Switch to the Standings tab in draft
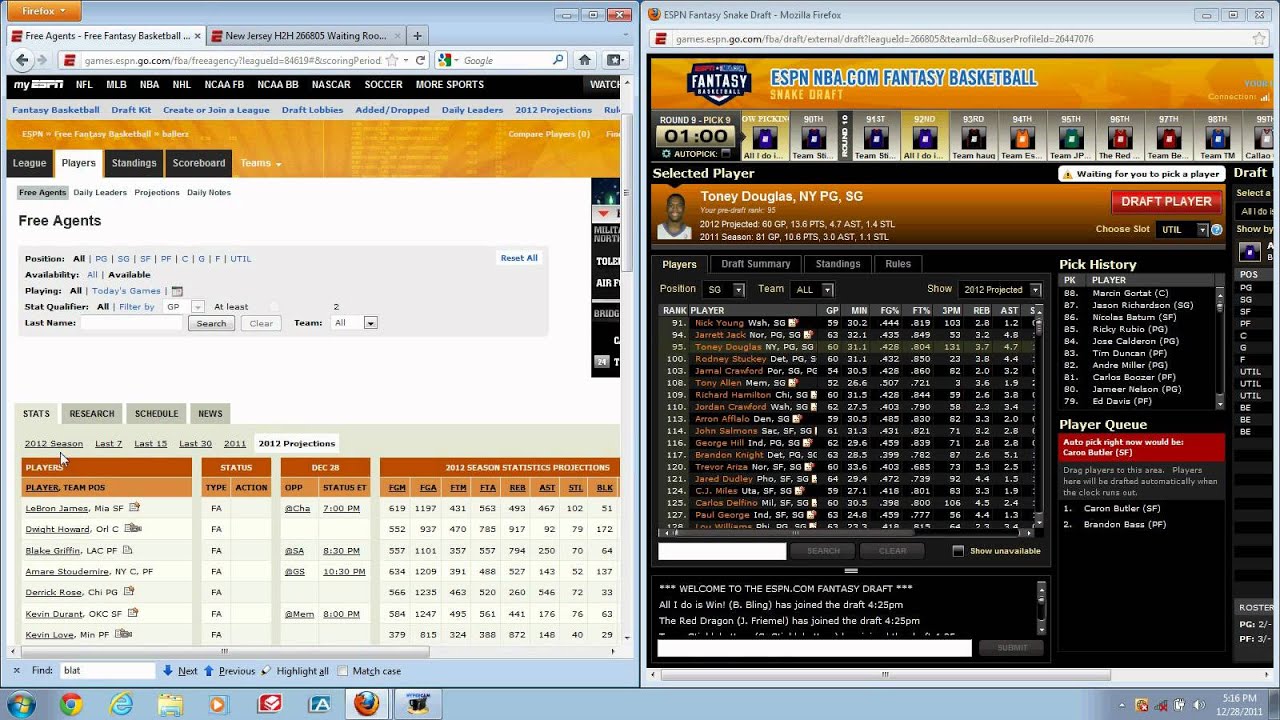Viewport: 1280px width, 720px height. [x=838, y=264]
